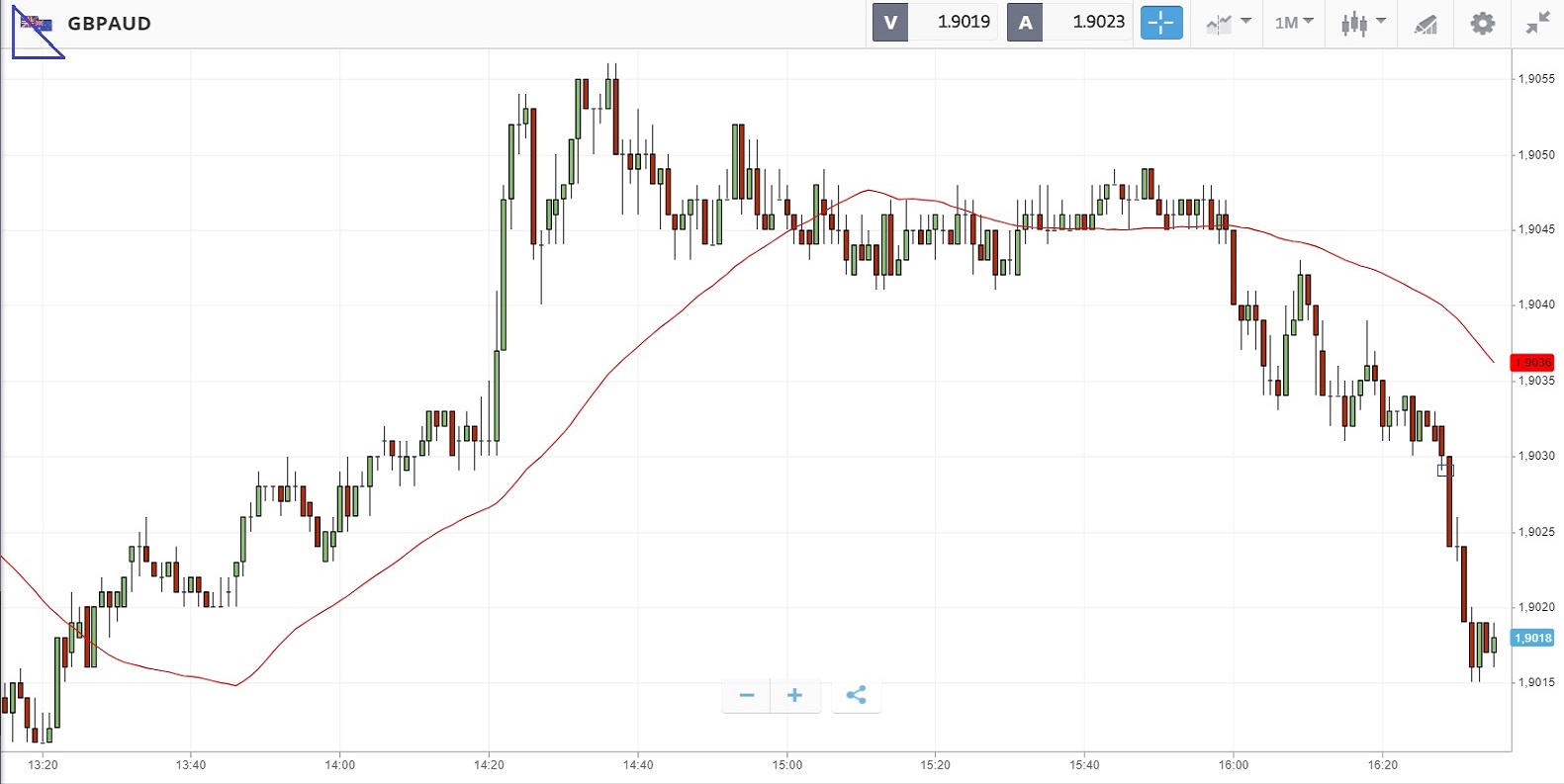Click the blue 1.9018 current price label
1564x784 pixels.
point(1532,638)
